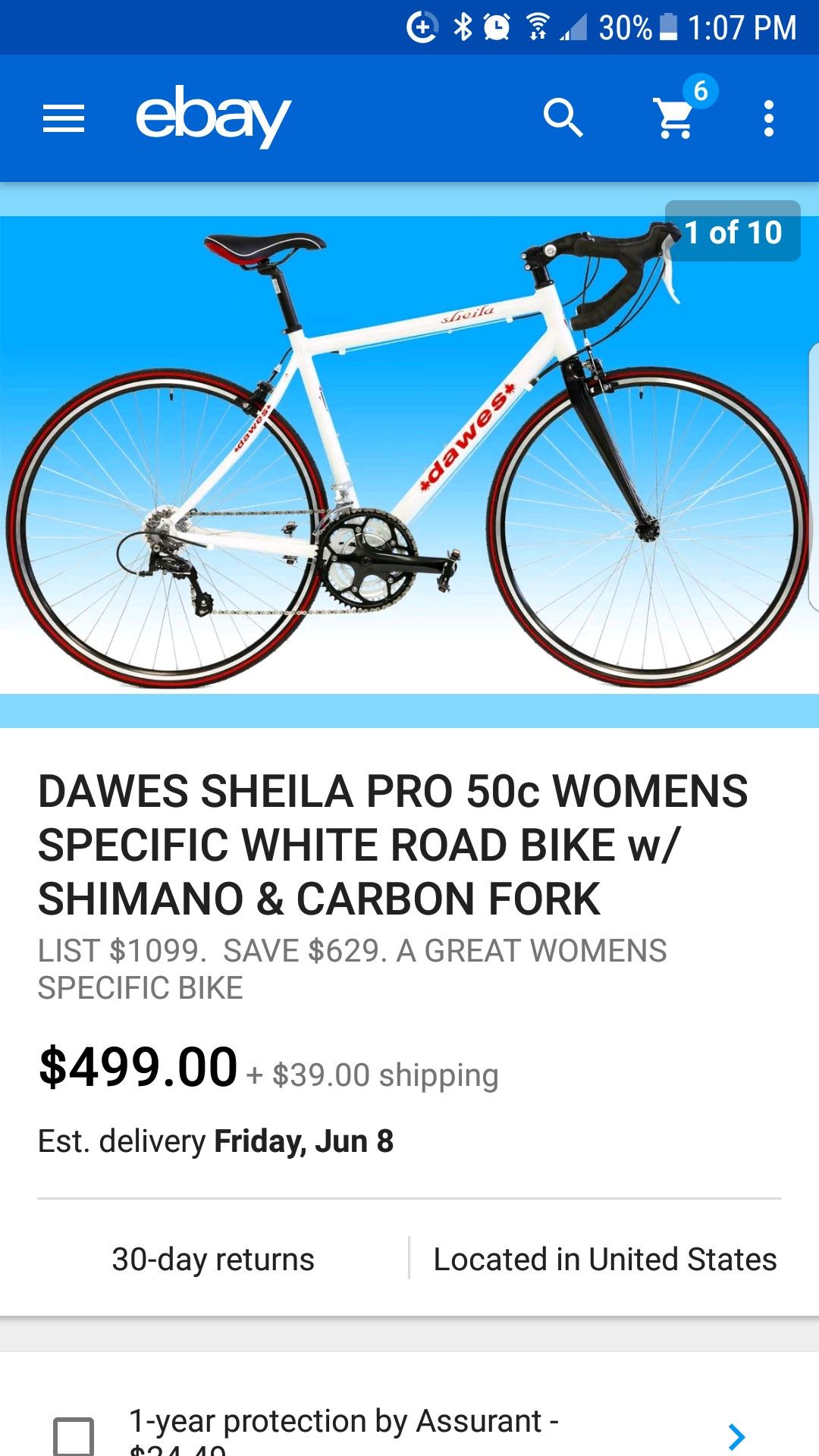Tap the Bluetooth icon in status bar

pyautogui.click(x=463, y=27)
